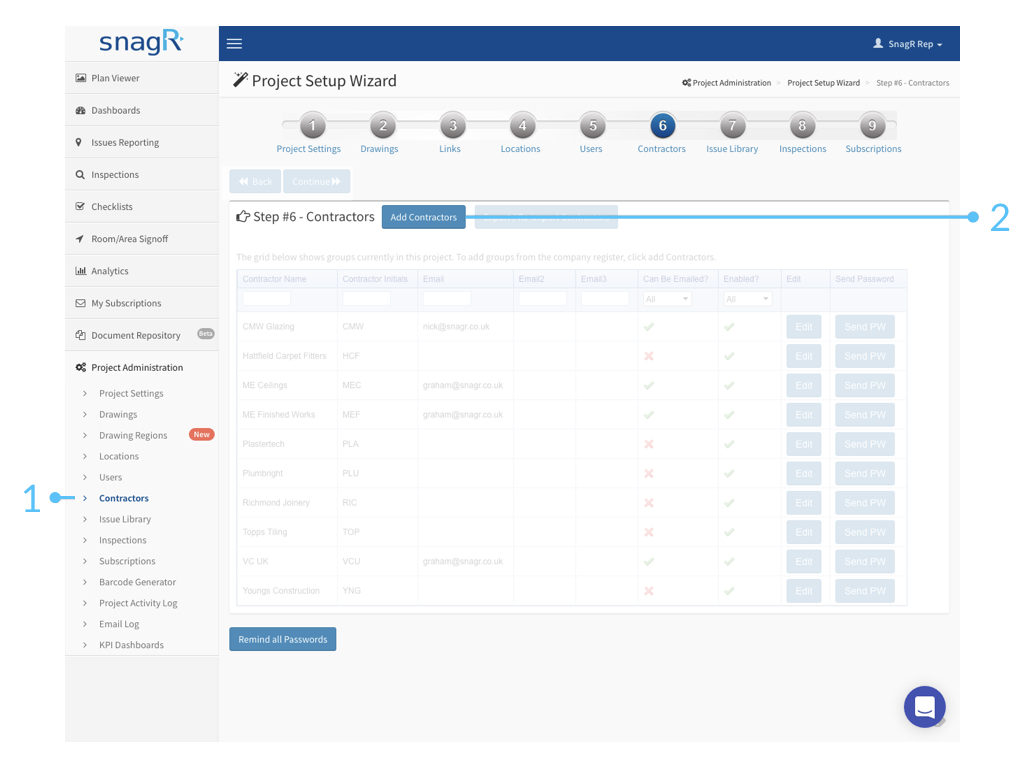The image size is (1024, 768).
Task: Select wizard step 9 circle
Action: 872,125
